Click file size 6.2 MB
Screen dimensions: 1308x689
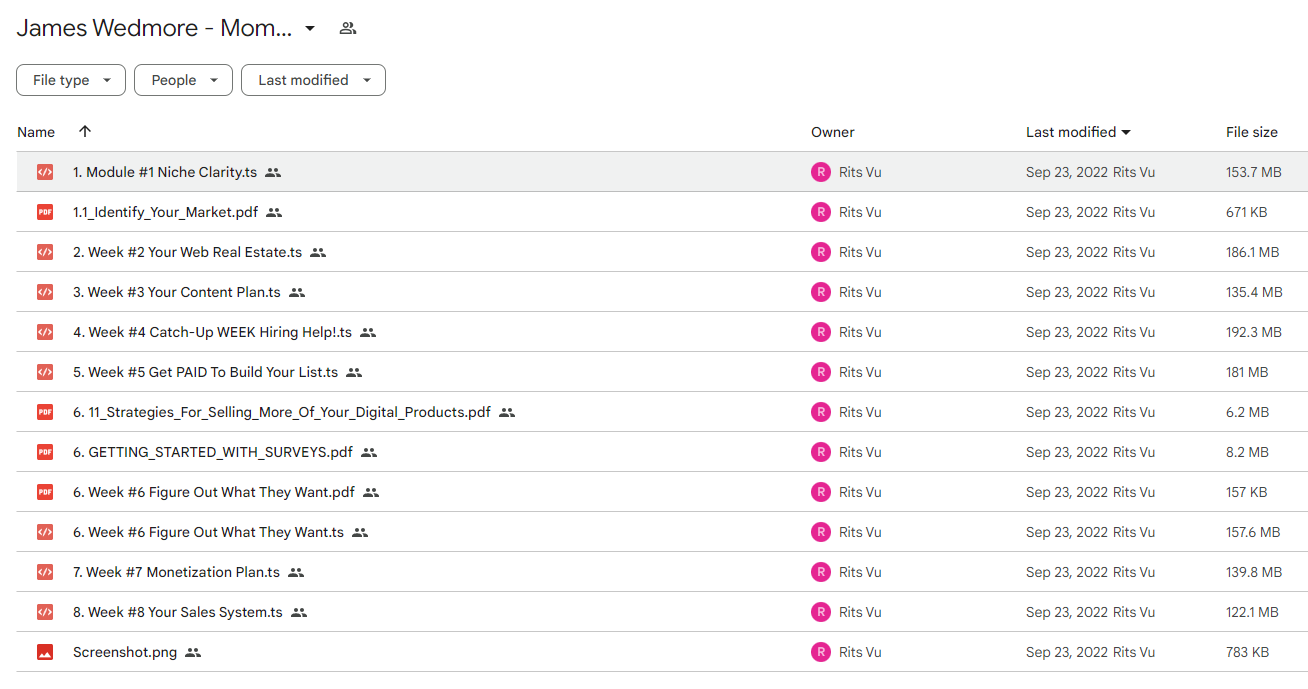pos(1248,412)
